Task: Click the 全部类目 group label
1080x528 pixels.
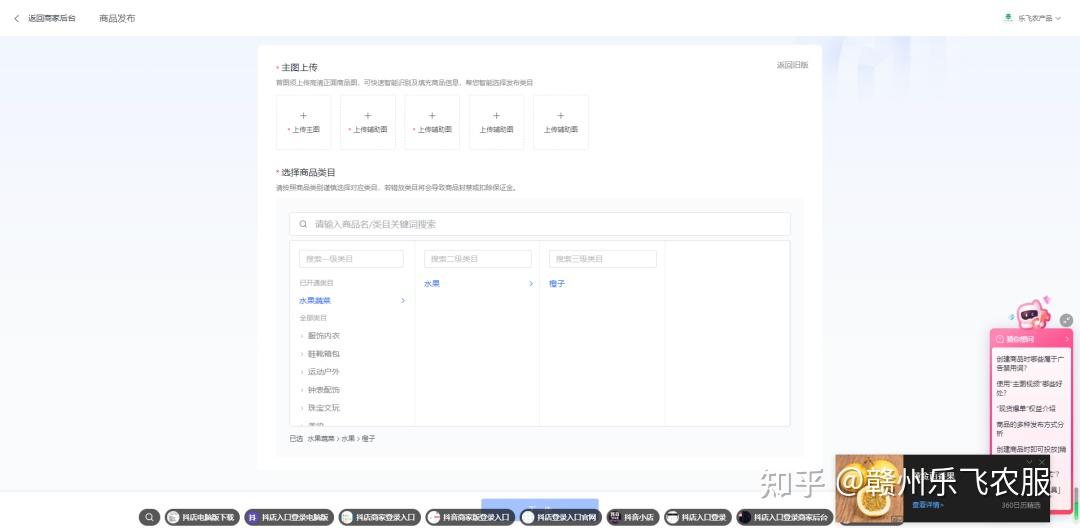Action: click(313, 318)
